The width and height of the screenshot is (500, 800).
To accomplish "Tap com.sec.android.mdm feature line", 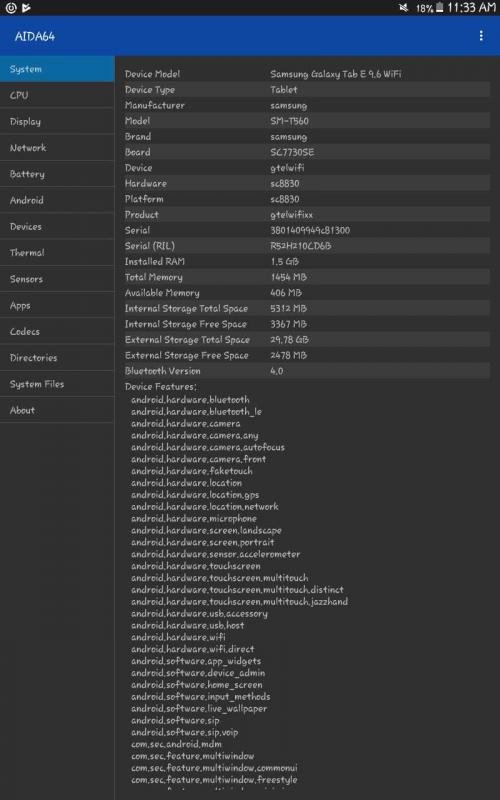I will tap(177, 744).
